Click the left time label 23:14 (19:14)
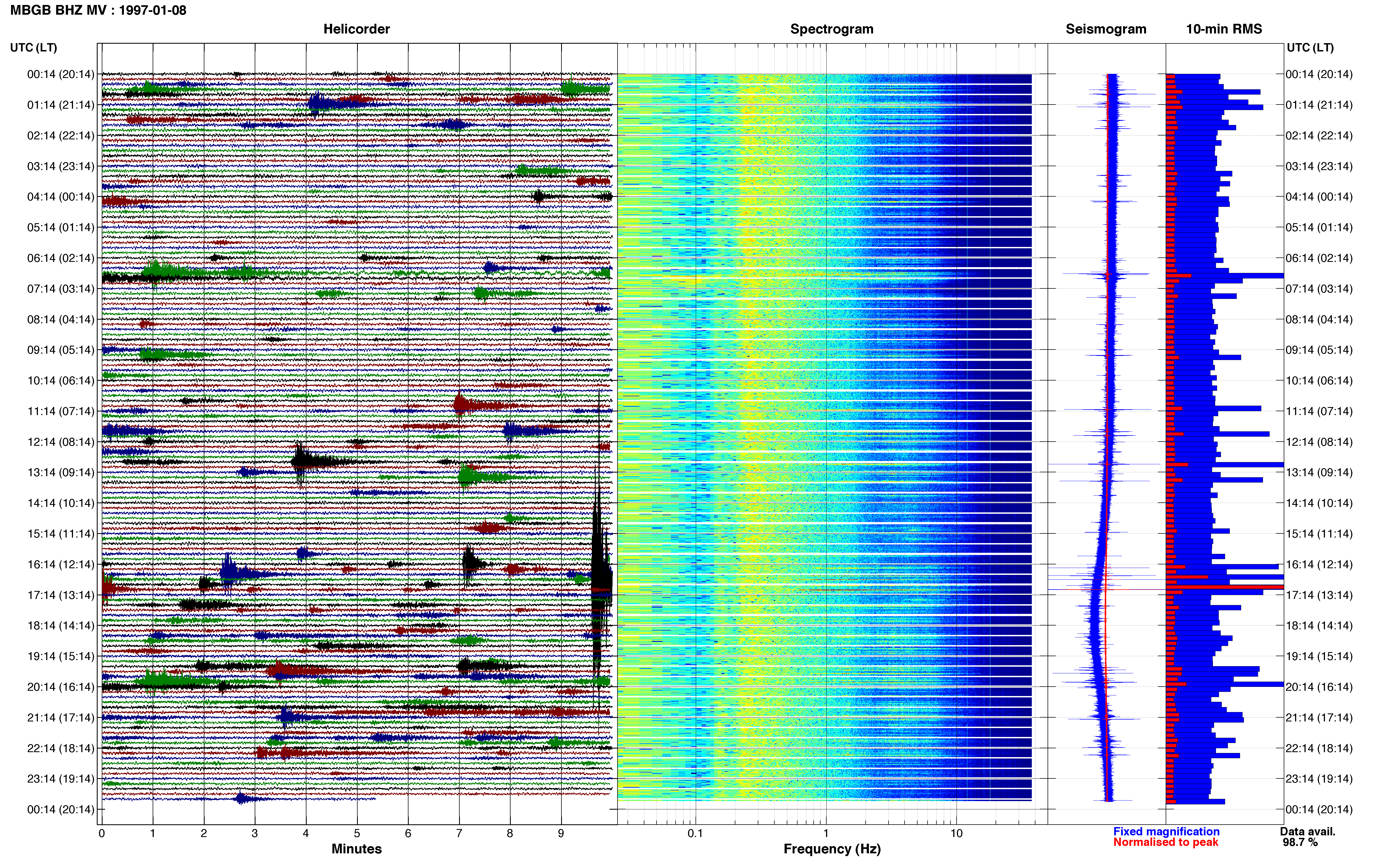The height and width of the screenshot is (868, 1388). click(x=61, y=778)
